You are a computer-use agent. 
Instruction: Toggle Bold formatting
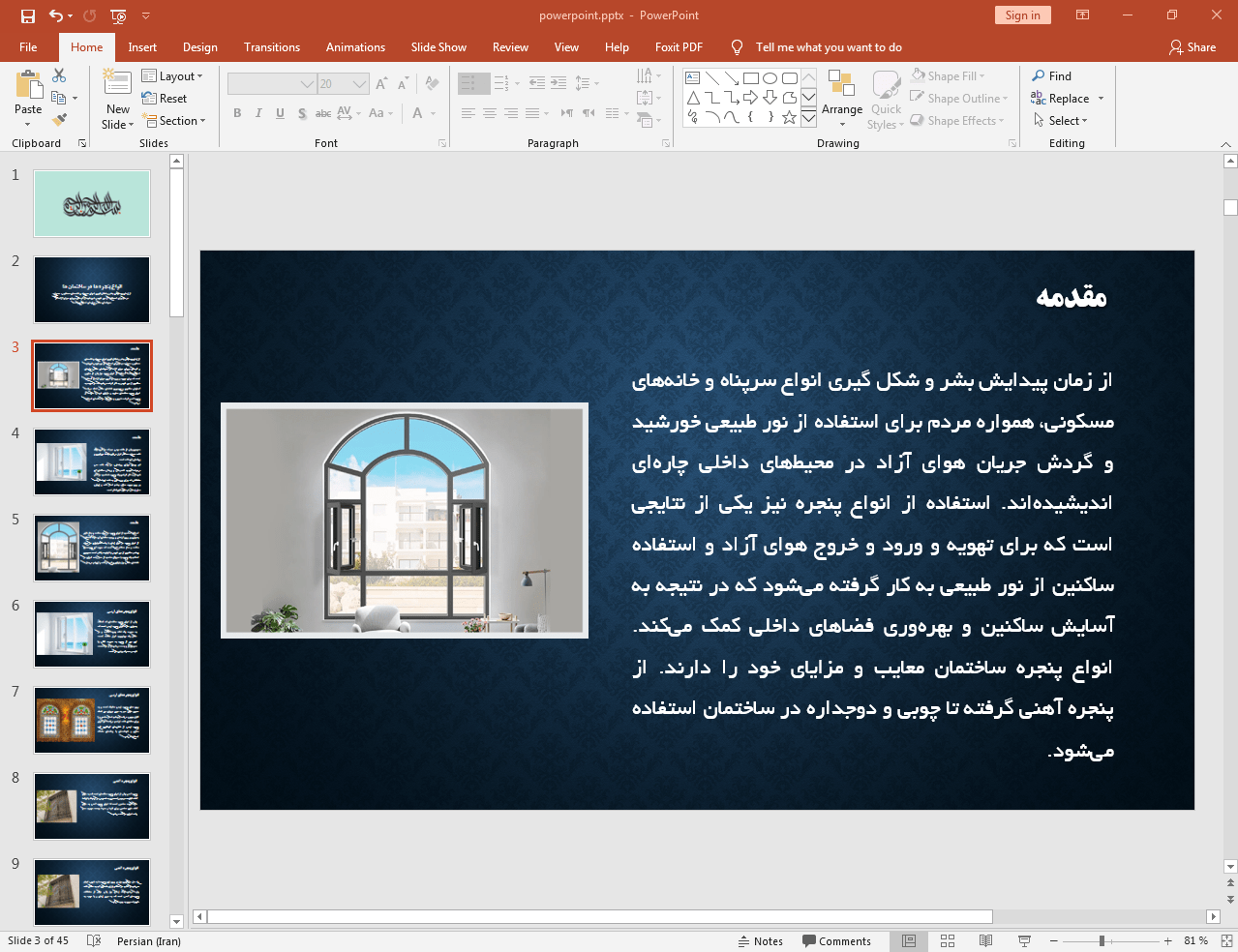[x=237, y=113]
